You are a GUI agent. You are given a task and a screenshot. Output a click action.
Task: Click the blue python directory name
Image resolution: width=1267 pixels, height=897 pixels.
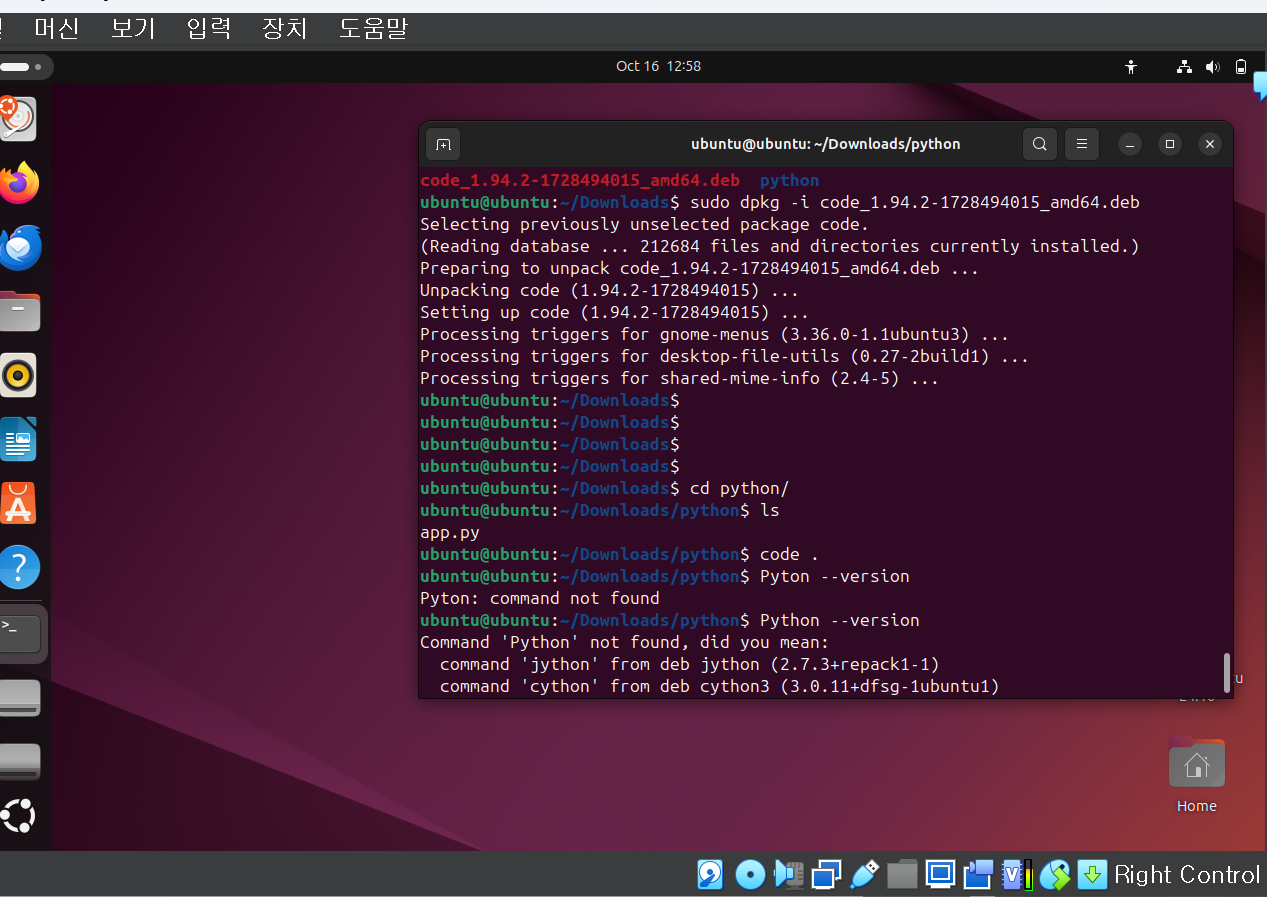789,180
